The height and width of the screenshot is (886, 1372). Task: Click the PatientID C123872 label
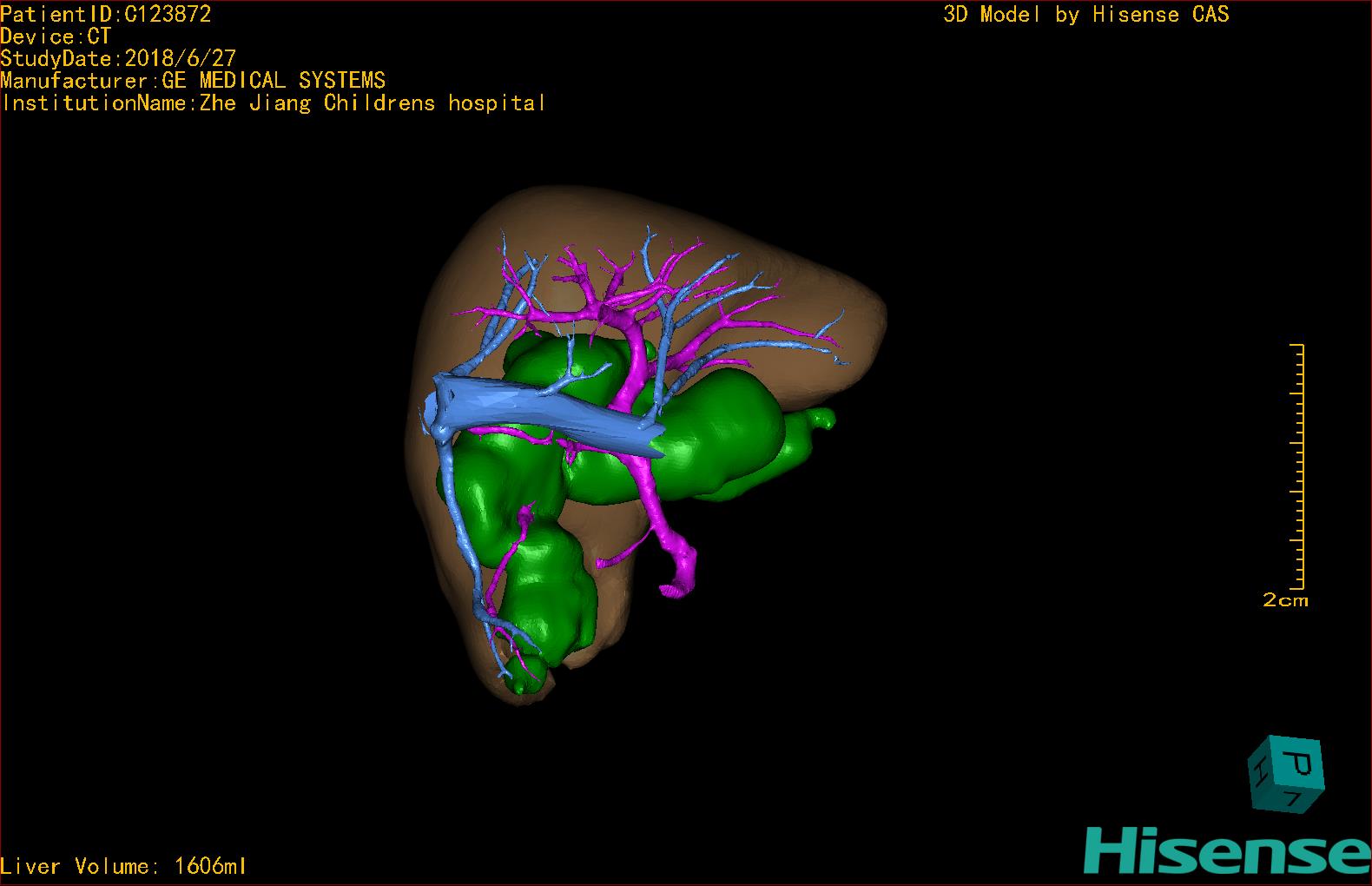click(x=106, y=14)
